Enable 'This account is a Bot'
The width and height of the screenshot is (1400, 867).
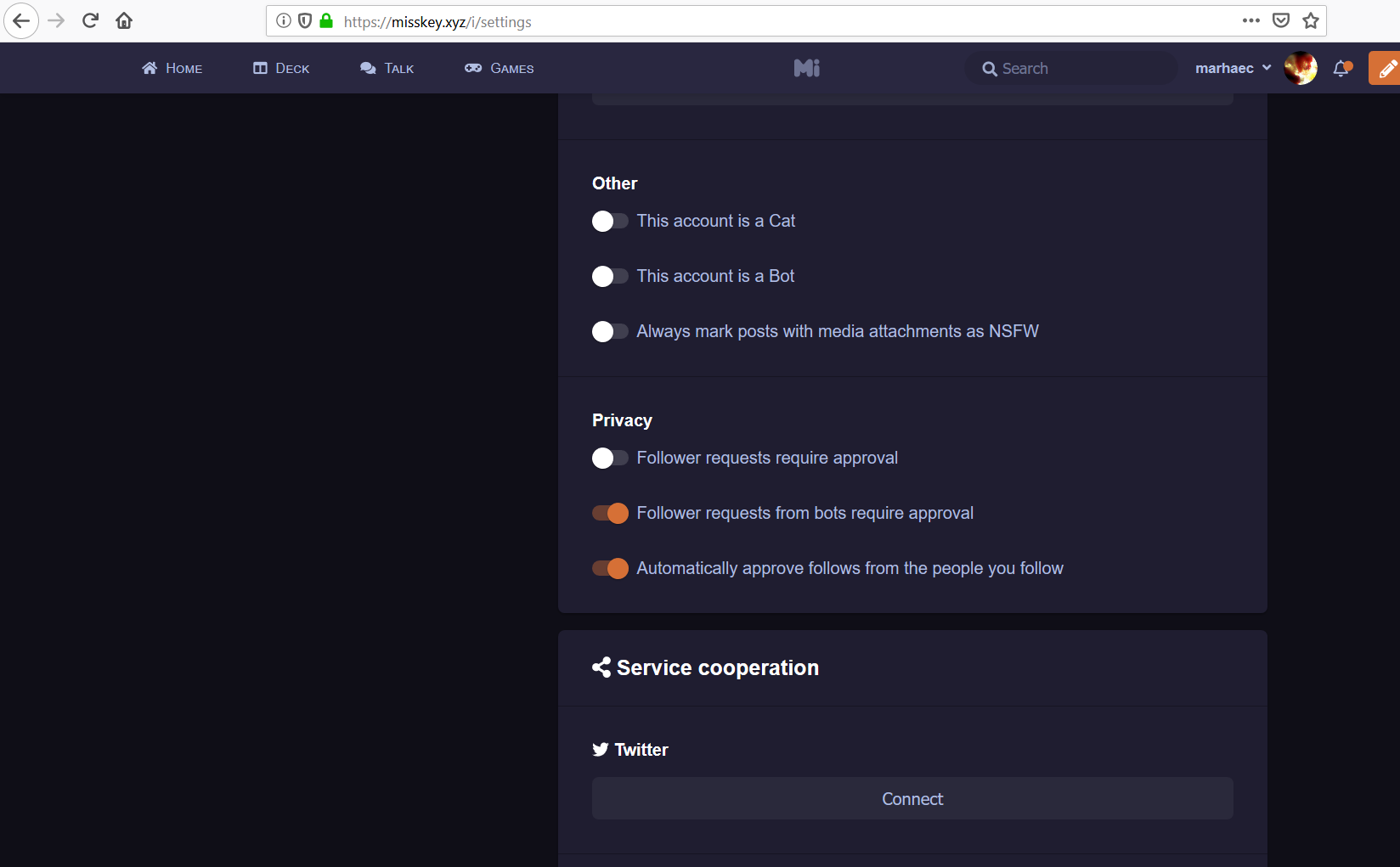pyautogui.click(x=609, y=276)
